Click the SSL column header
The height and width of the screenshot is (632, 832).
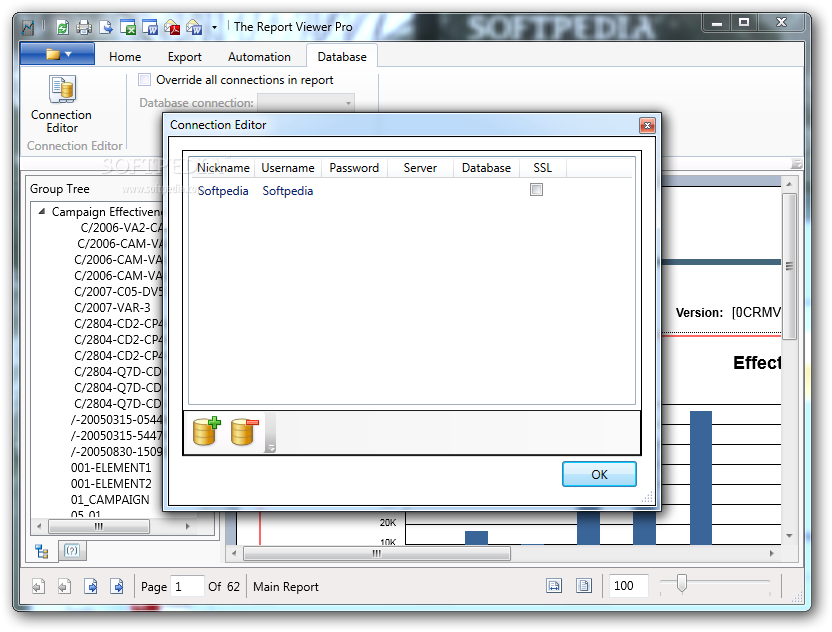coord(542,168)
